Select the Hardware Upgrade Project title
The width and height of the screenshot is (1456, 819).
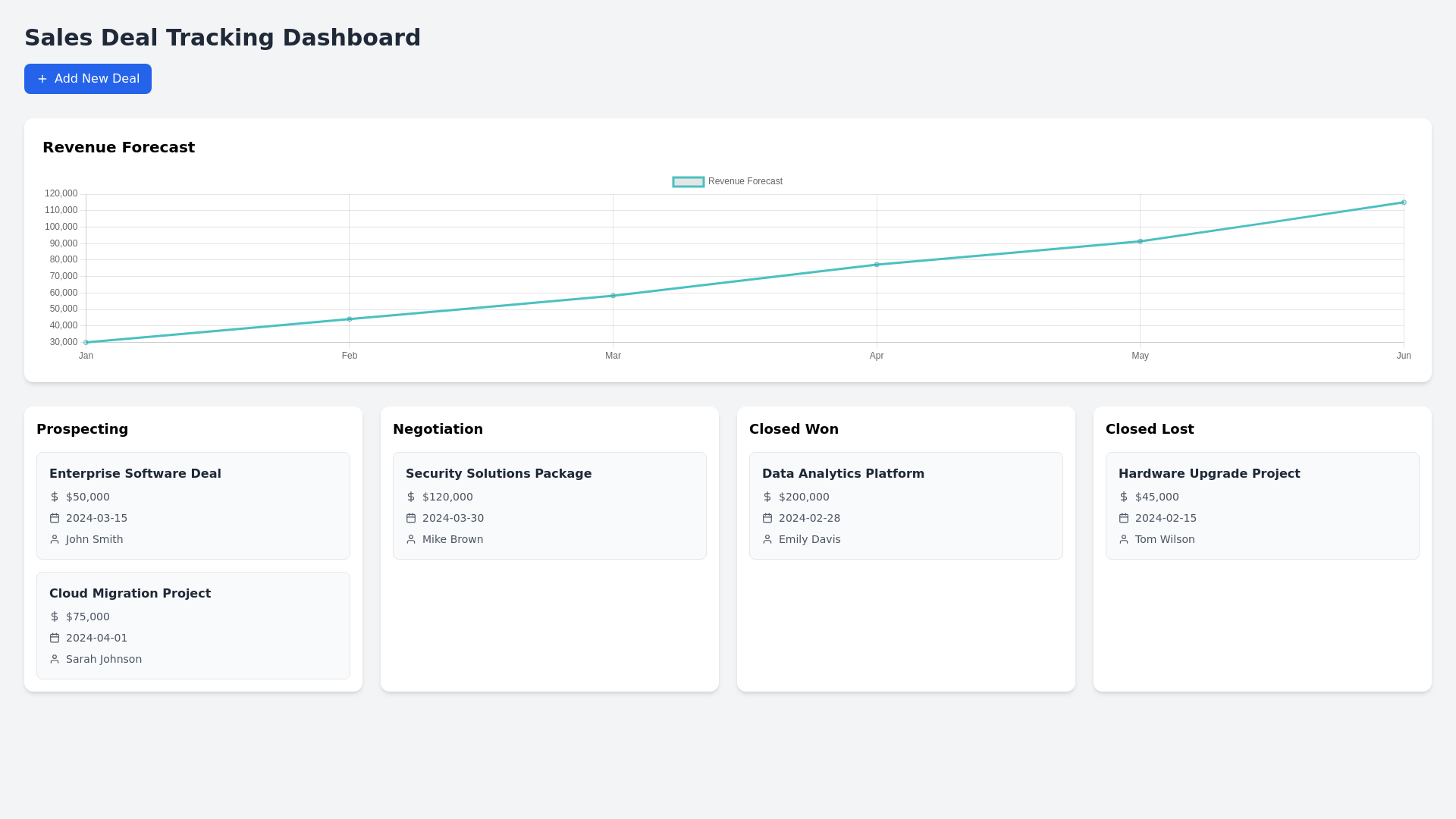pos(1209,473)
